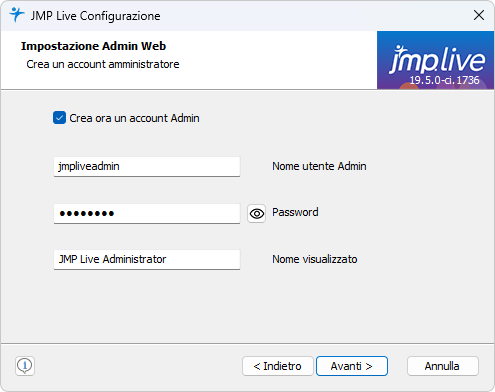The width and height of the screenshot is (495, 392).
Task: Click the JMP app icon in title bar
Action: 17,15
